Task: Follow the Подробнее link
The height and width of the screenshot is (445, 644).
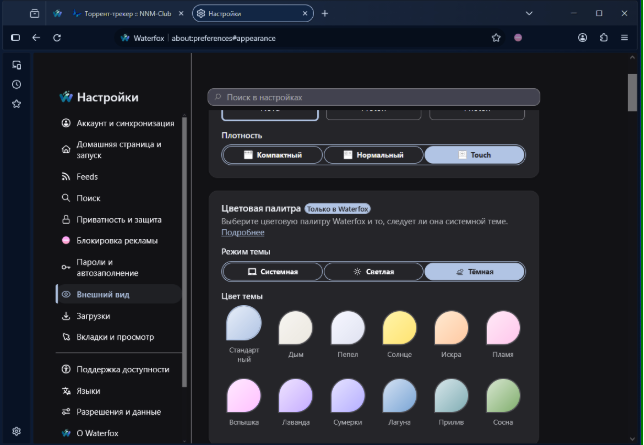Action: 243,233
